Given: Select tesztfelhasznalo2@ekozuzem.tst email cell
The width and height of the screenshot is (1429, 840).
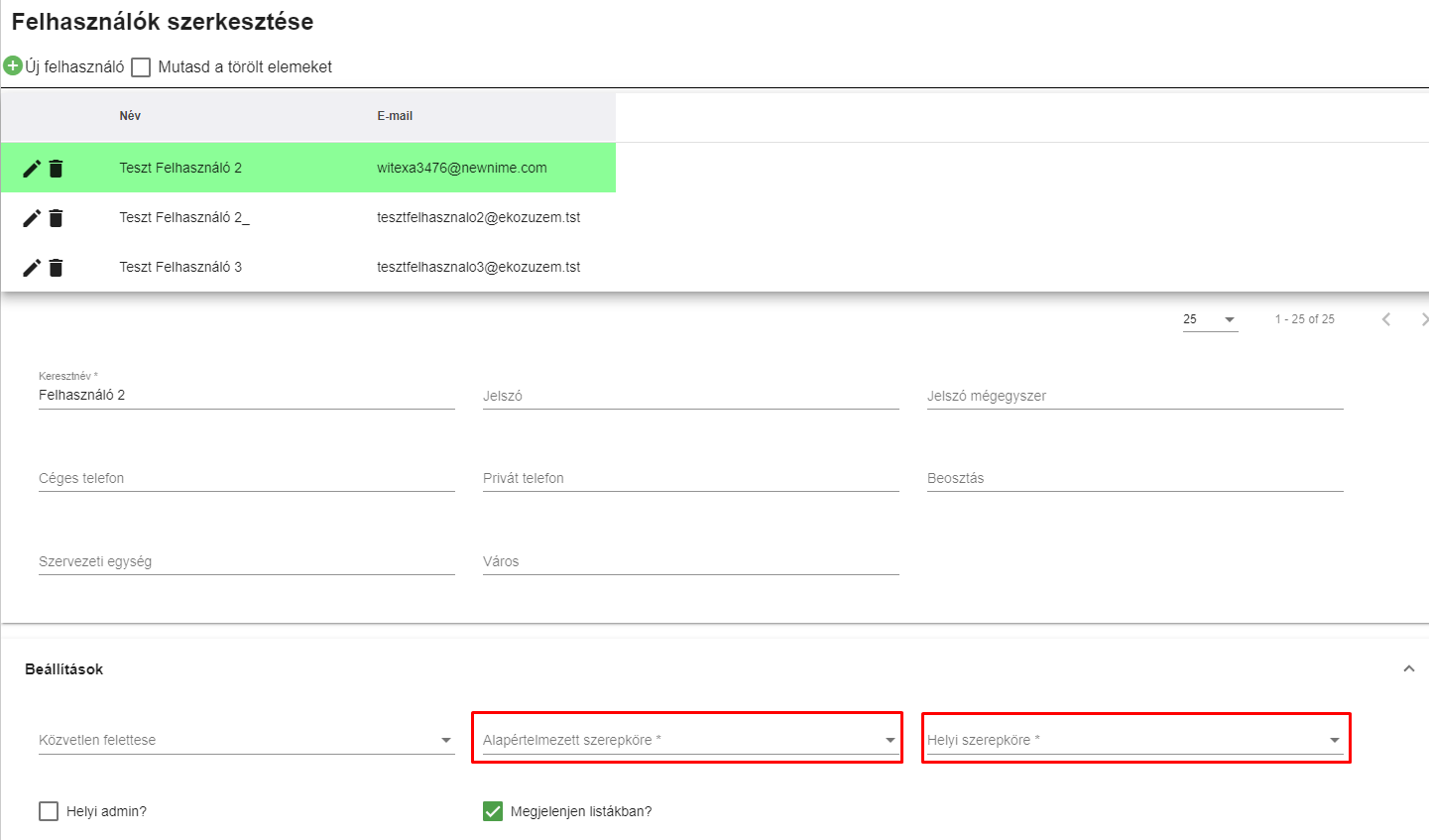Looking at the screenshot, I should 479,217.
